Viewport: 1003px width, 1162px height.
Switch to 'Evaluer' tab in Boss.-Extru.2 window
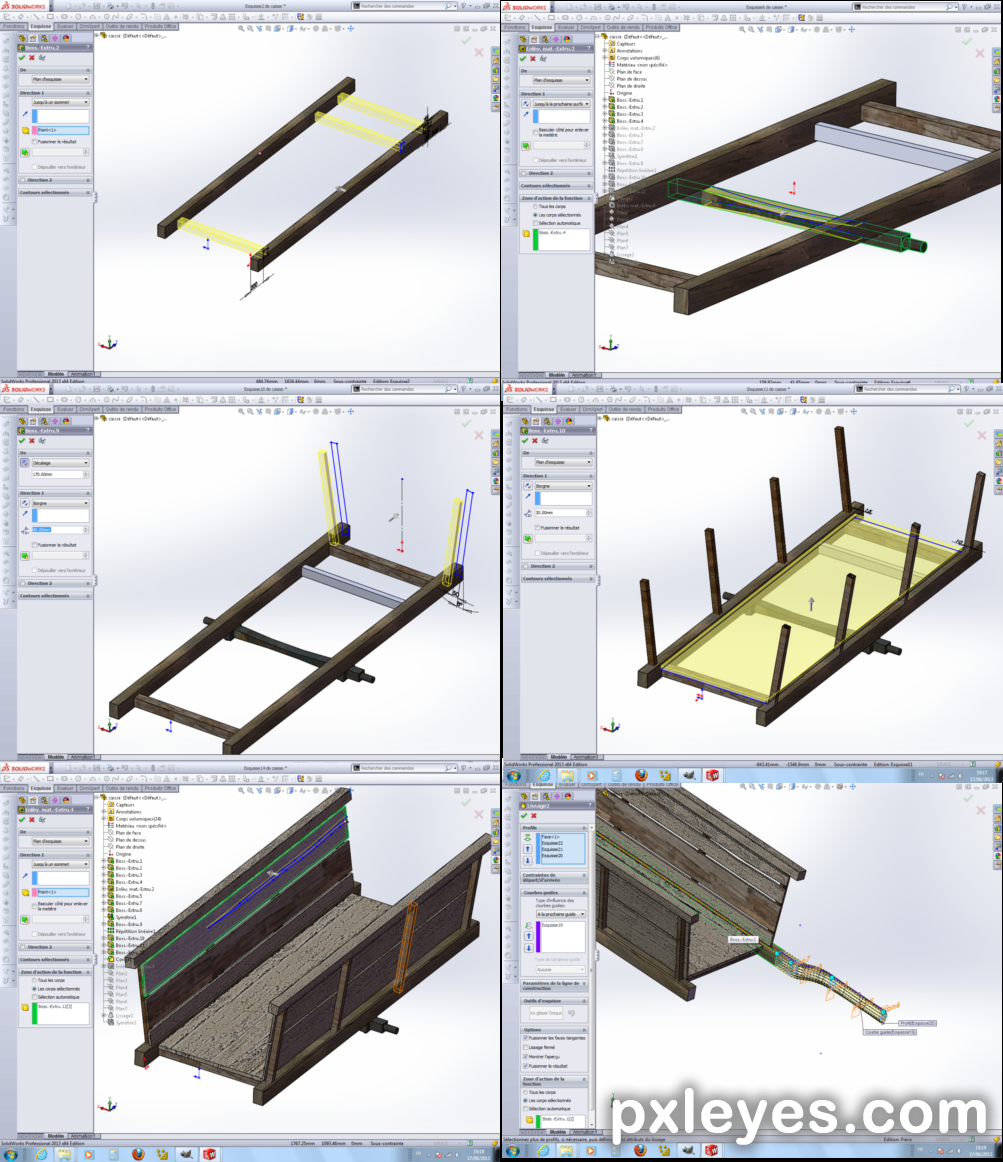tap(65, 26)
